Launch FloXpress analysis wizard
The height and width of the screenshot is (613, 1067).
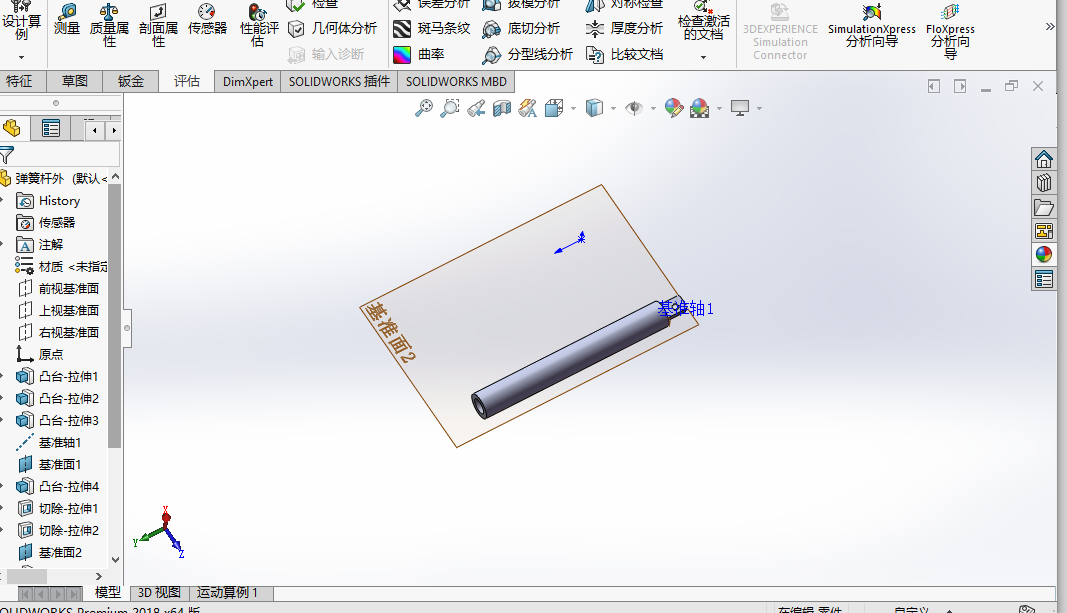(950, 30)
